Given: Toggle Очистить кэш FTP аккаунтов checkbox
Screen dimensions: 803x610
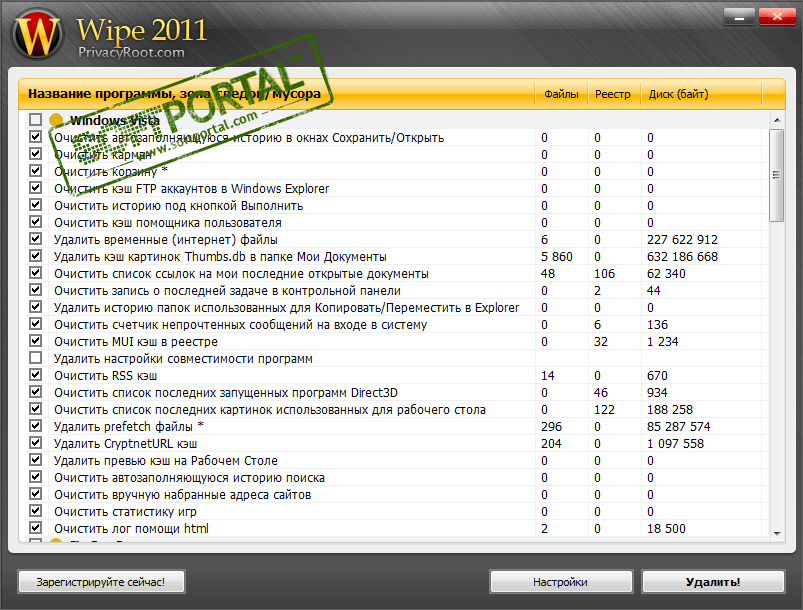Looking at the screenshot, I should [x=35, y=187].
